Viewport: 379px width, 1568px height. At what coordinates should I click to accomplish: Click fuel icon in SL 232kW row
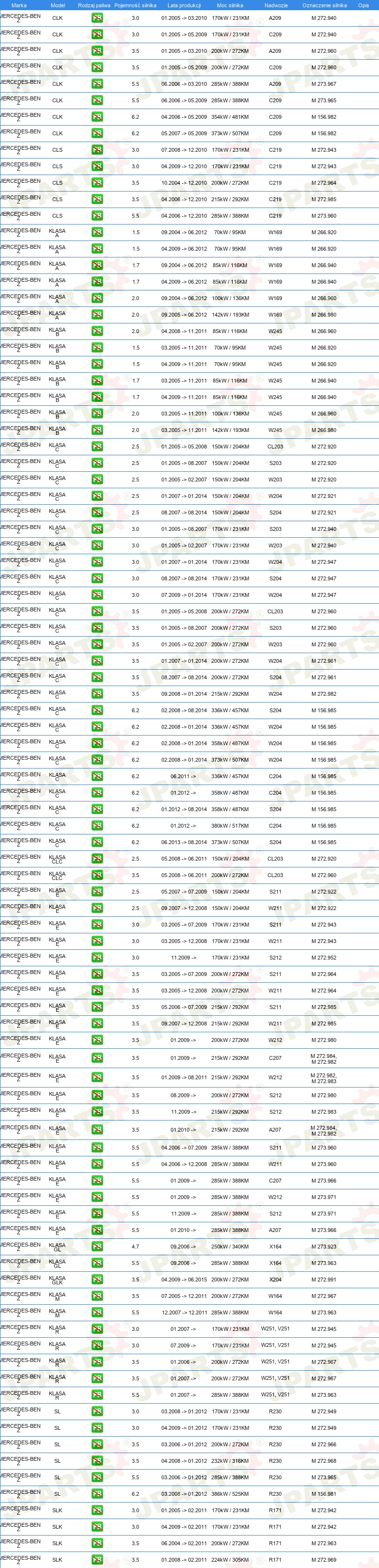point(97,1461)
